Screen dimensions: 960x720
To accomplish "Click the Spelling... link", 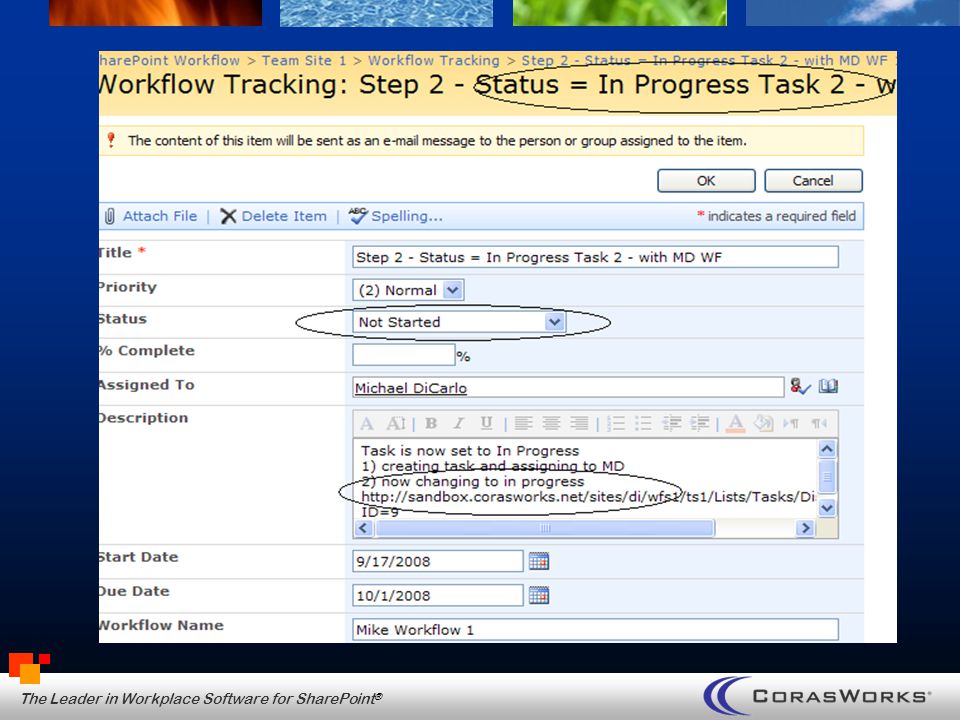I will tap(407, 216).
